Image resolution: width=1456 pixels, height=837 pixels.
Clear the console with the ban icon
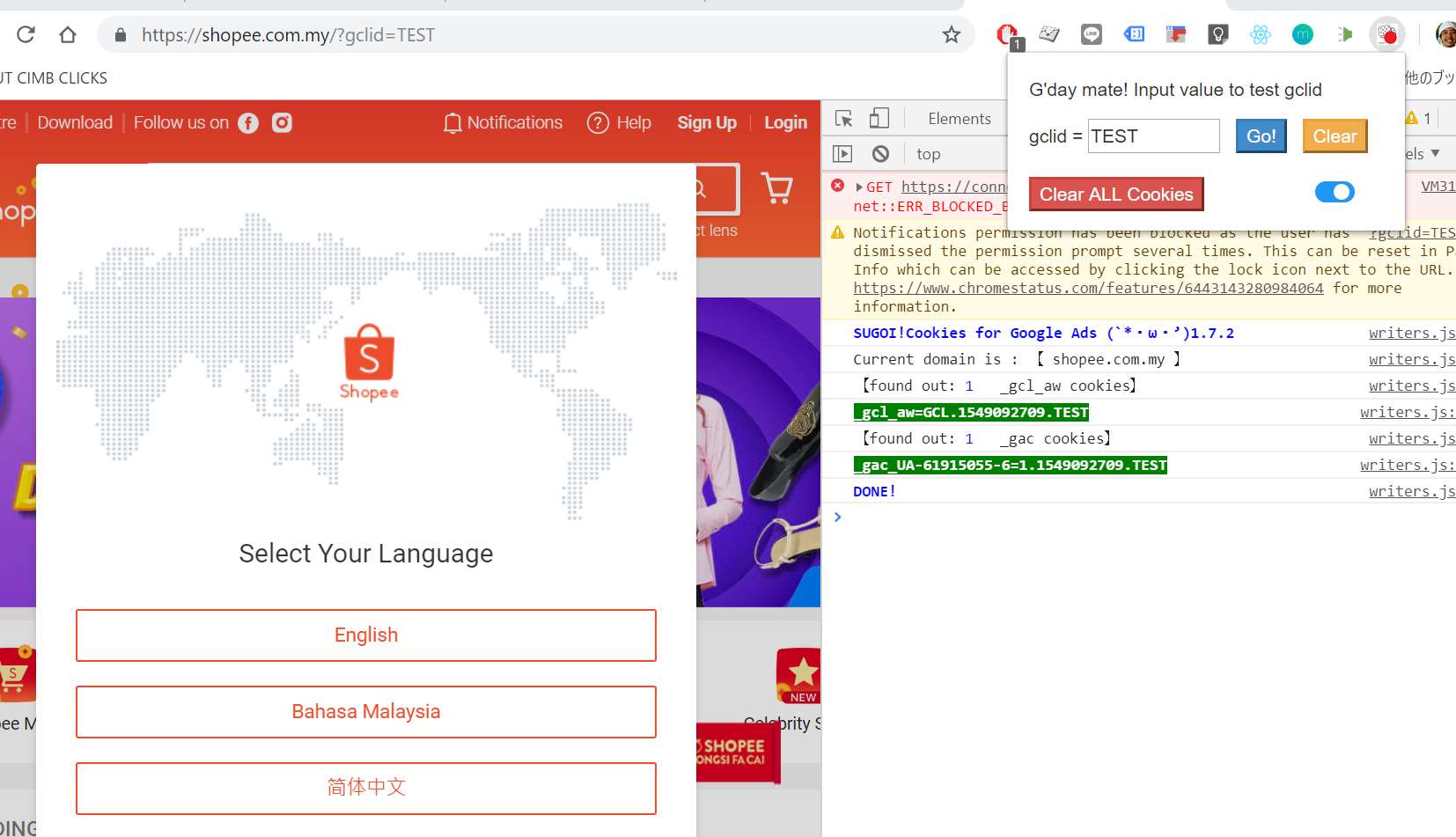[880, 154]
